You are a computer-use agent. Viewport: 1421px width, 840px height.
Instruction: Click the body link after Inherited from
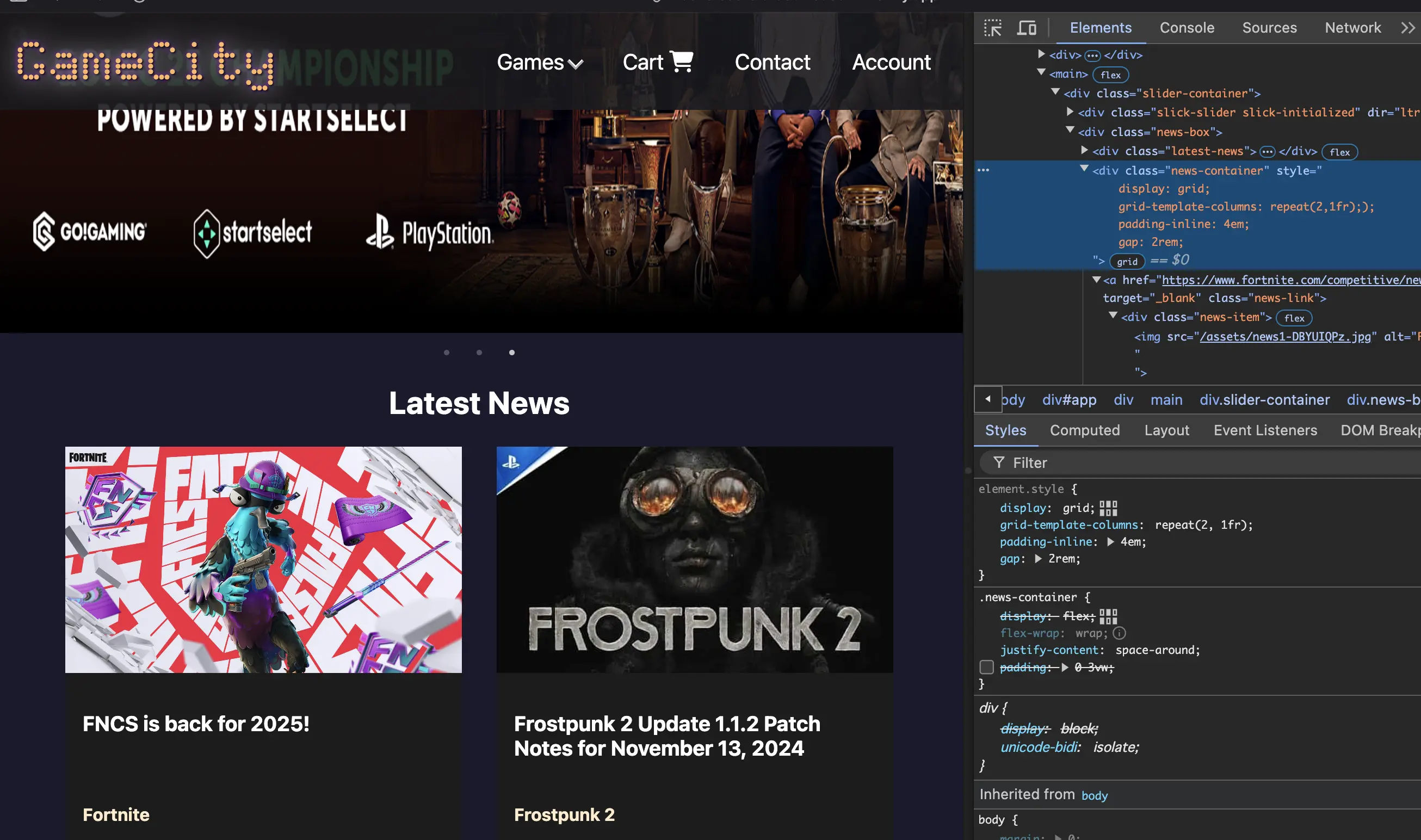(x=1095, y=795)
